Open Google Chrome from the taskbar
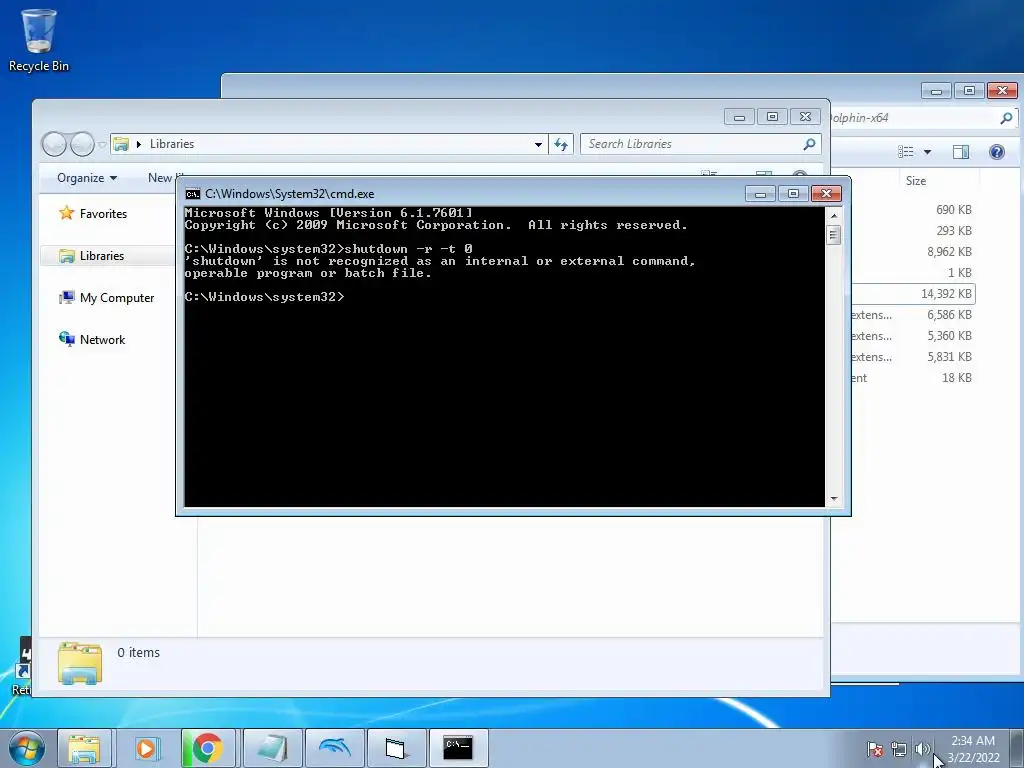The width and height of the screenshot is (1024, 768). [x=208, y=748]
